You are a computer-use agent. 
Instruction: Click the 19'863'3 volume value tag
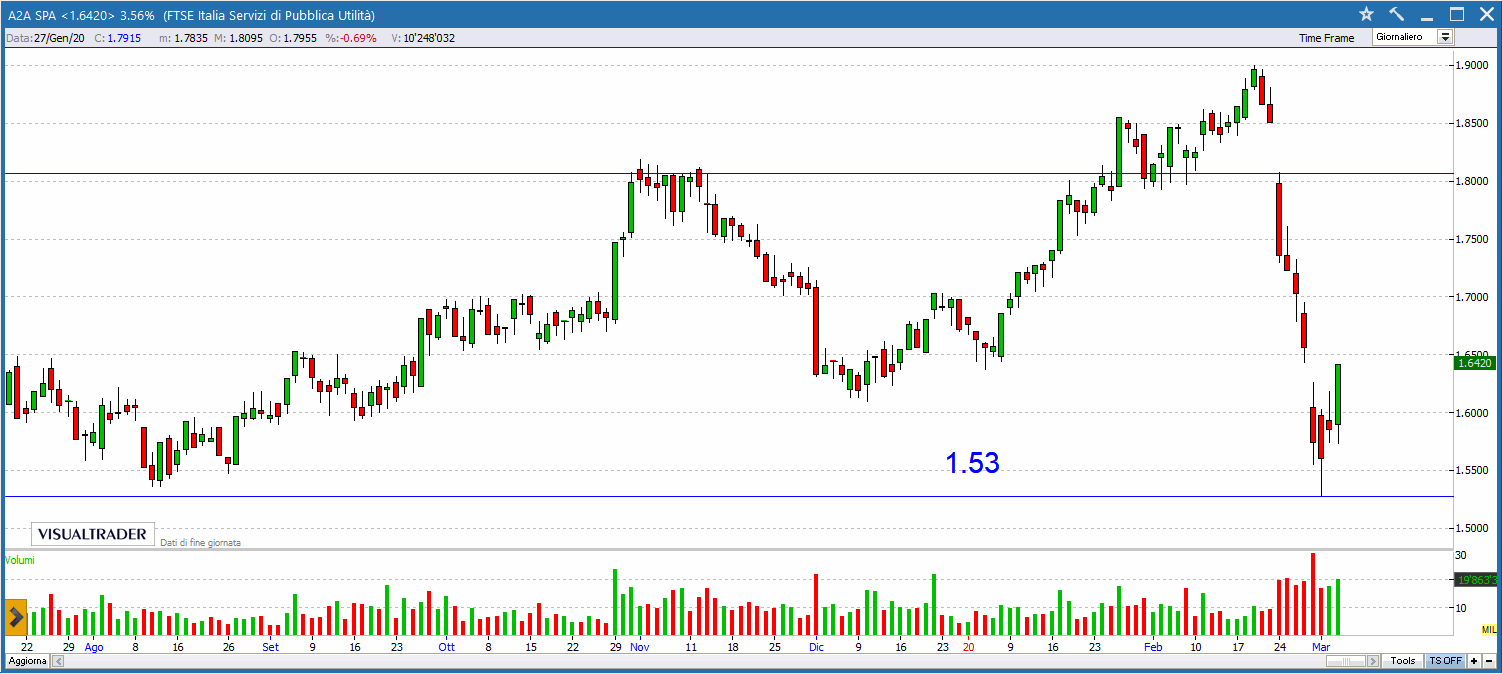point(1475,580)
